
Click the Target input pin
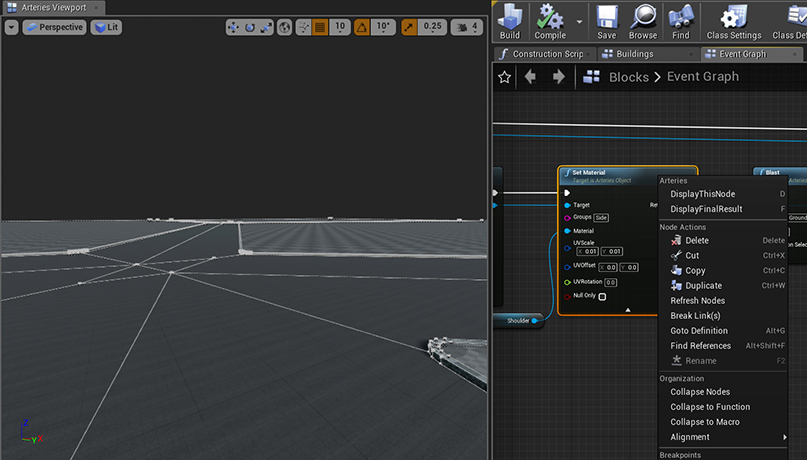567,205
